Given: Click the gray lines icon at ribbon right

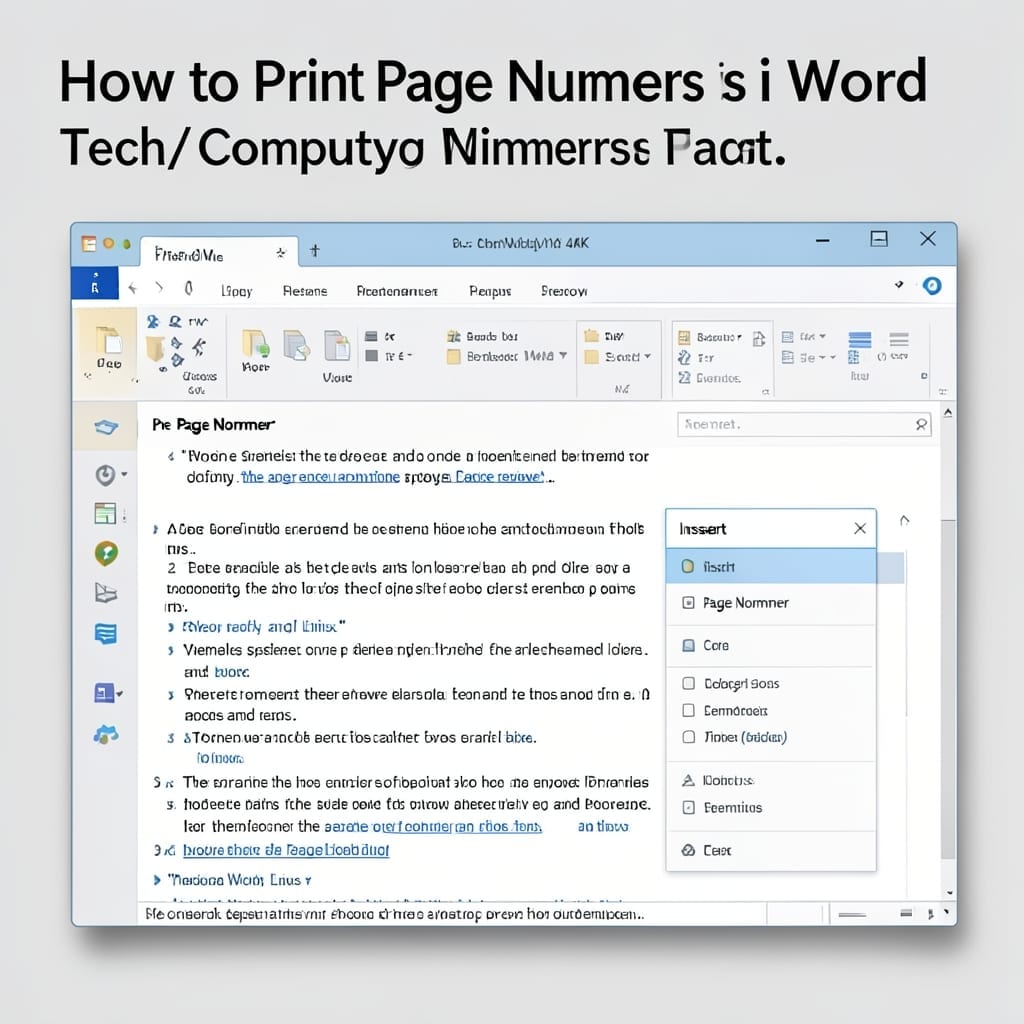Looking at the screenshot, I should 899,340.
